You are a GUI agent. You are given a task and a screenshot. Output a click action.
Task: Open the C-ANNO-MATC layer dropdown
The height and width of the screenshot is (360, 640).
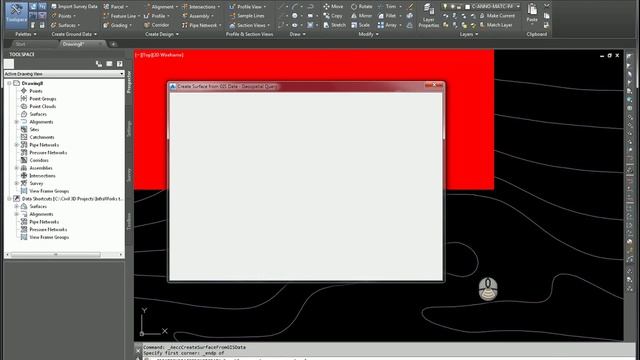tap(481, 7)
